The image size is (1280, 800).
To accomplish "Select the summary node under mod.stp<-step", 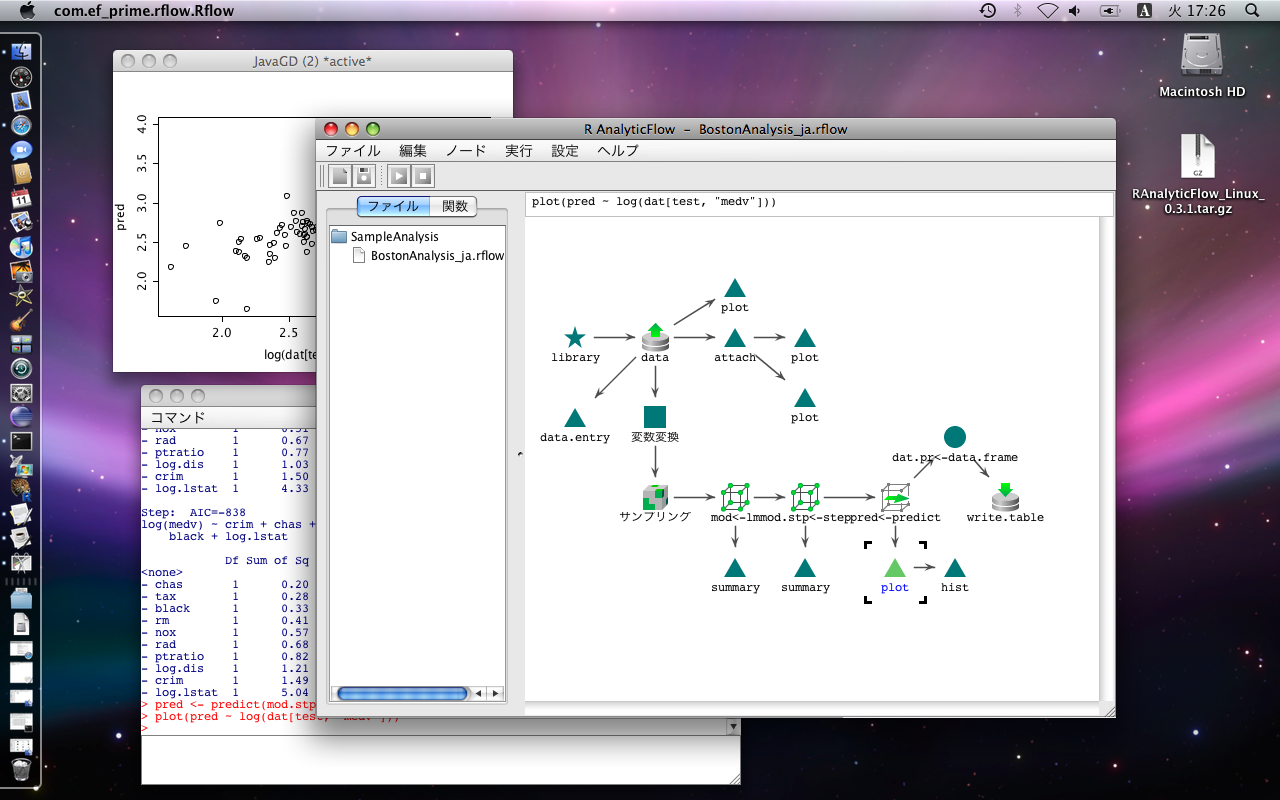I will tap(805, 568).
